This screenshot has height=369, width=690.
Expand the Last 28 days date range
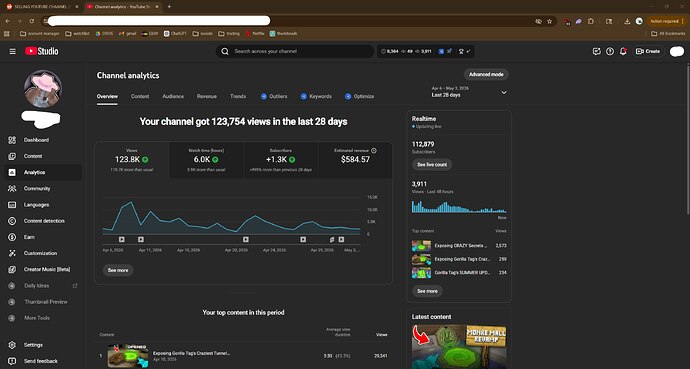click(469, 92)
